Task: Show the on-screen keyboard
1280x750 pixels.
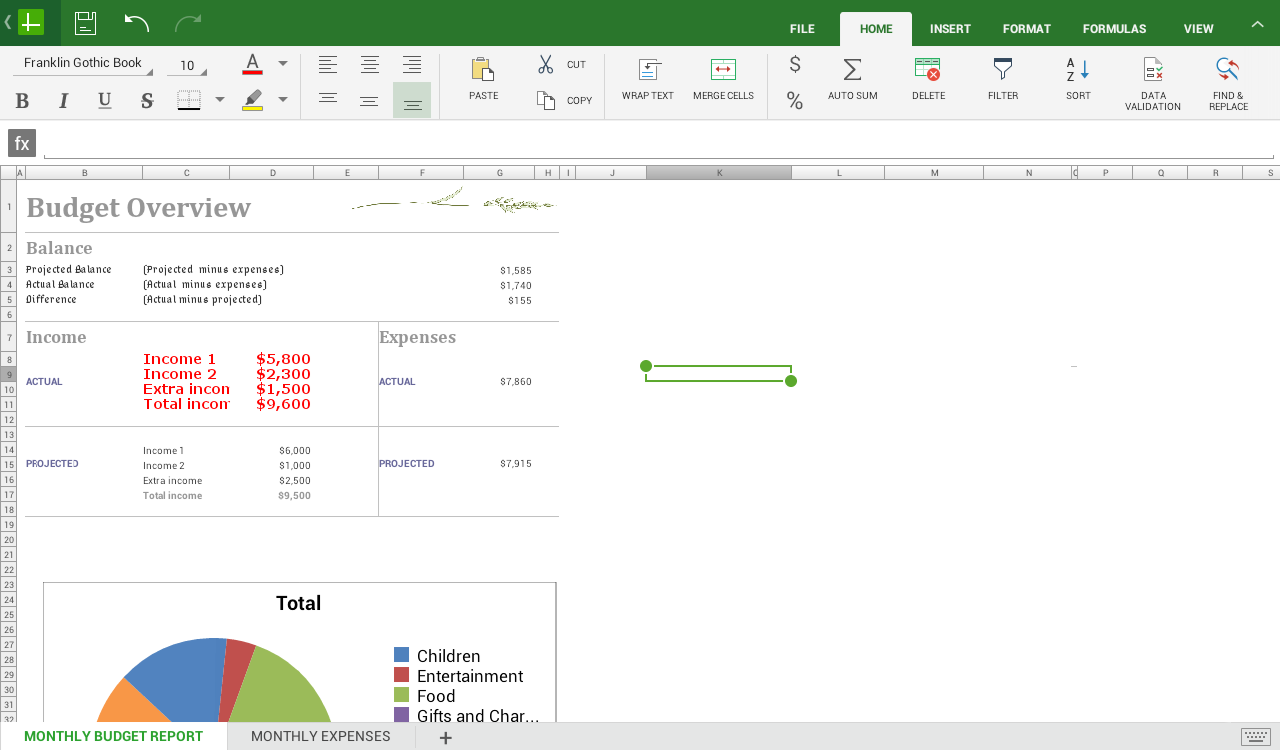Action: coord(1256,737)
